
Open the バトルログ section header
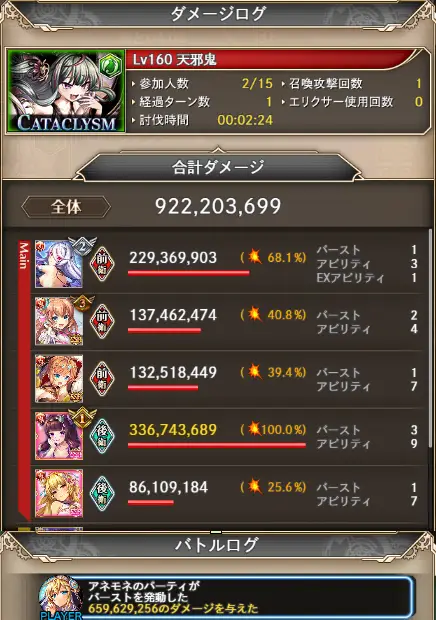218,546
